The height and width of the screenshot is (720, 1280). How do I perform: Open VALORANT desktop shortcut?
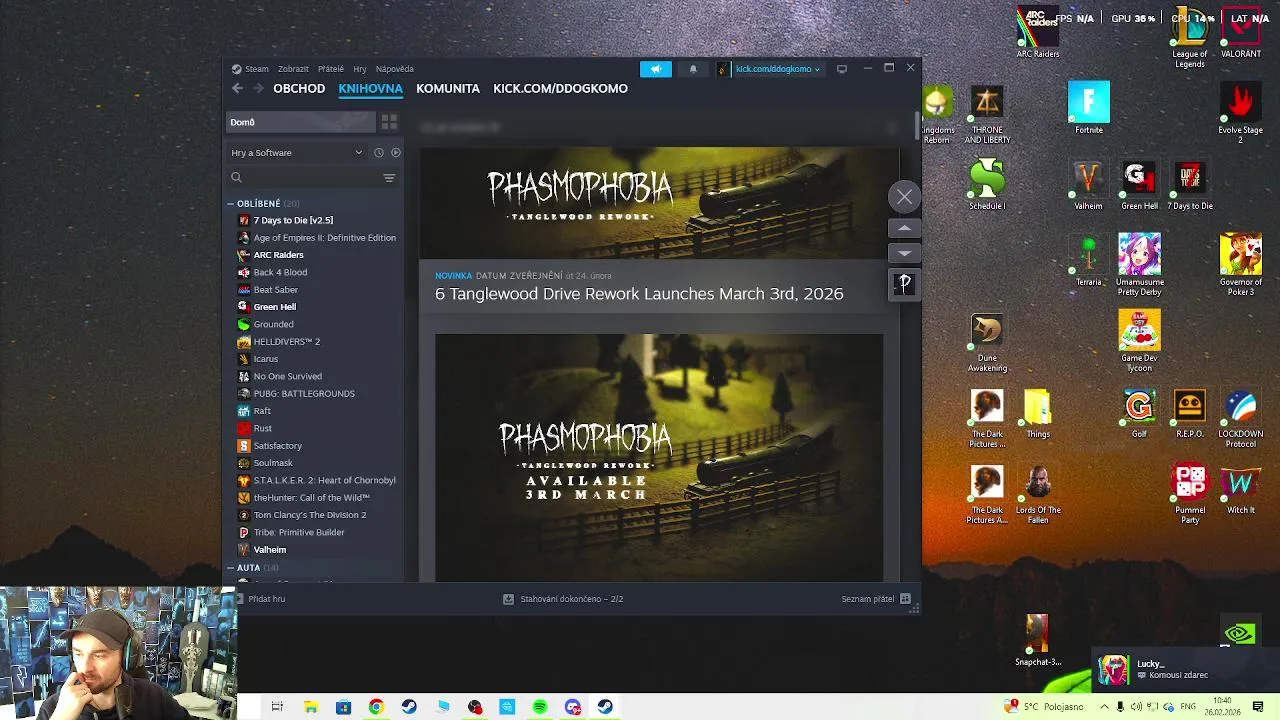tap(1241, 33)
